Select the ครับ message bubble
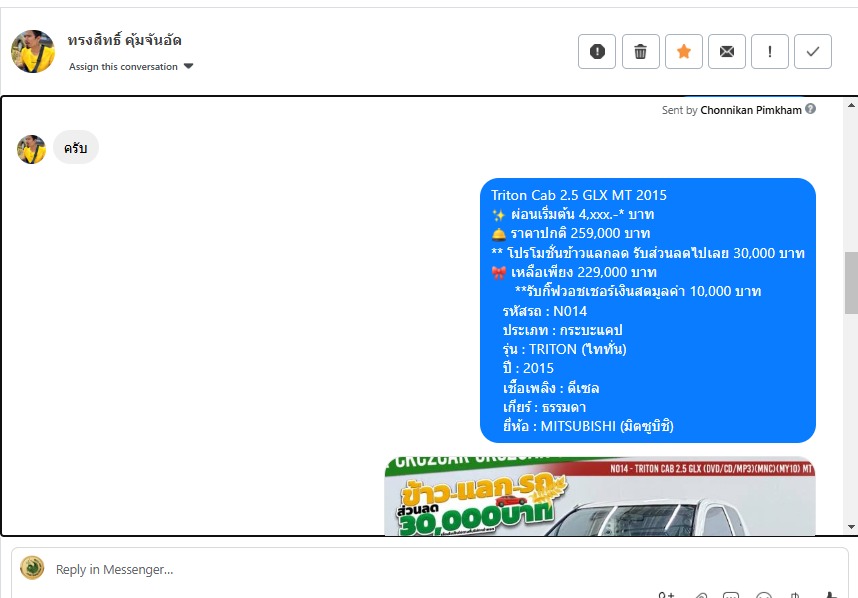 click(76, 148)
